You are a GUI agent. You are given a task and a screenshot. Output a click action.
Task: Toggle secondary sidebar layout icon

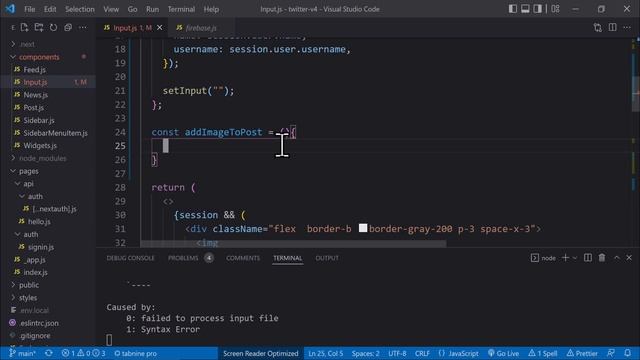[x=538, y=9]
